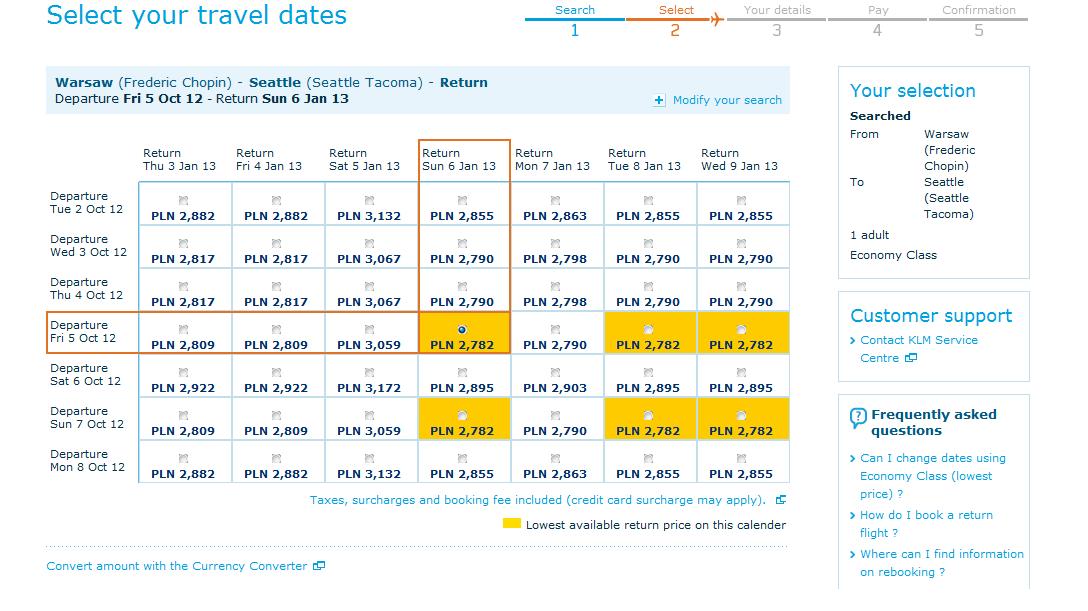Viewport: 1088px width, 611px height.
Task: Click popup icon after taxes and surcharges note
Action: click(x=781, y=500)
